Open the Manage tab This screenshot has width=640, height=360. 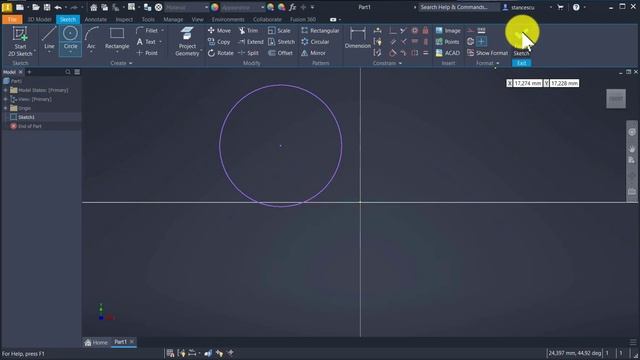173,19
